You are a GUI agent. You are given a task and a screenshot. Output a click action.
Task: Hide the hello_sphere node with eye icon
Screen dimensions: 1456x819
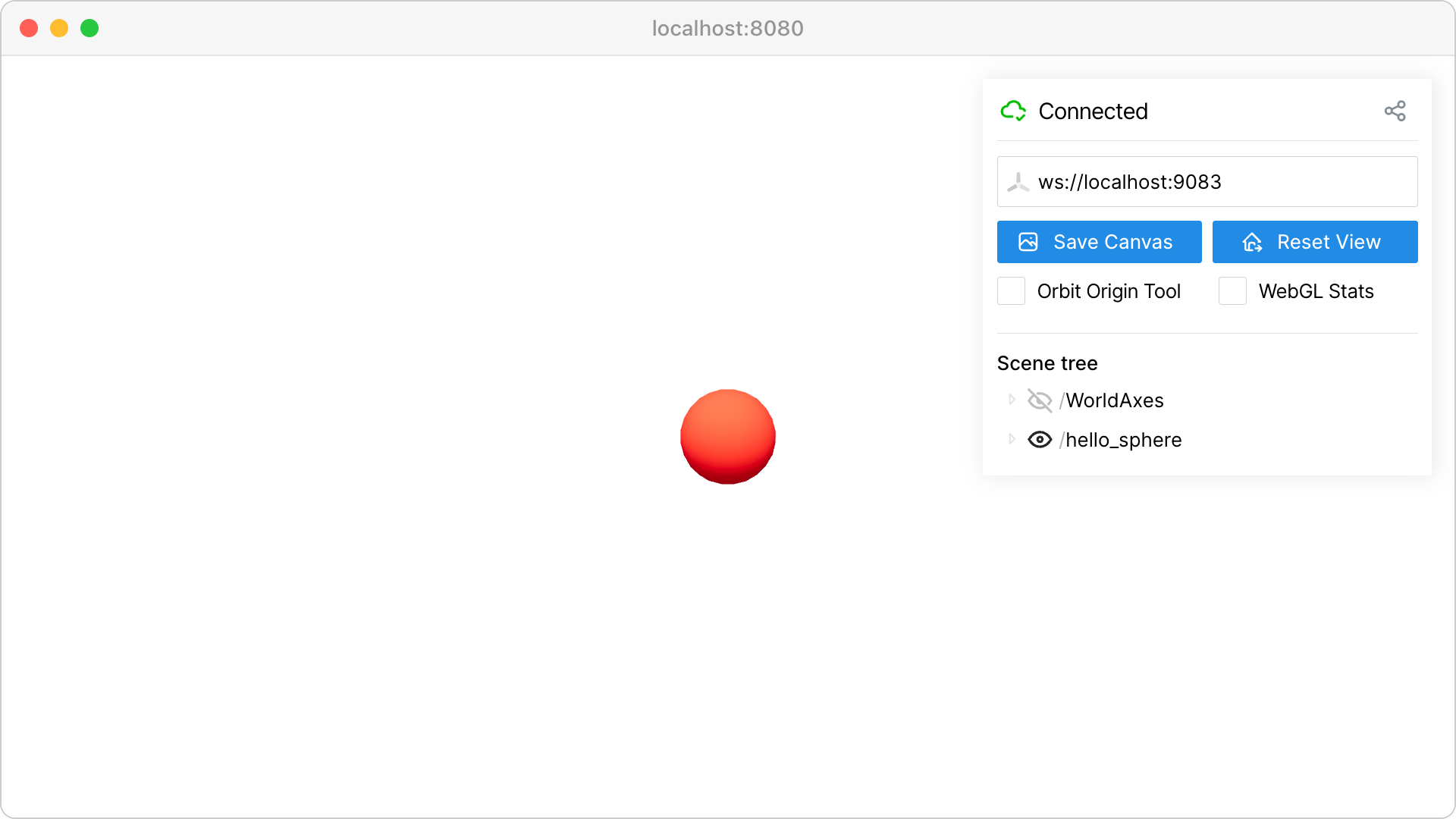(1040, 440)
